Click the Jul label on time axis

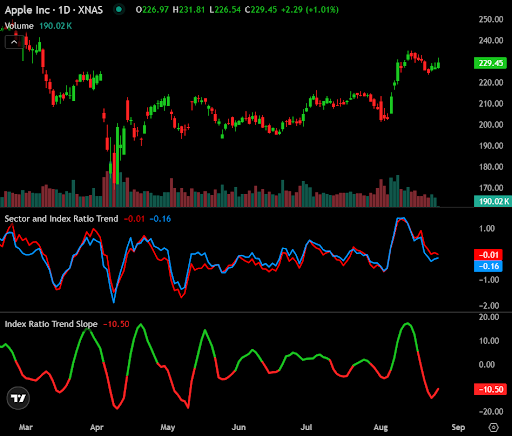[x=306, y=427]
